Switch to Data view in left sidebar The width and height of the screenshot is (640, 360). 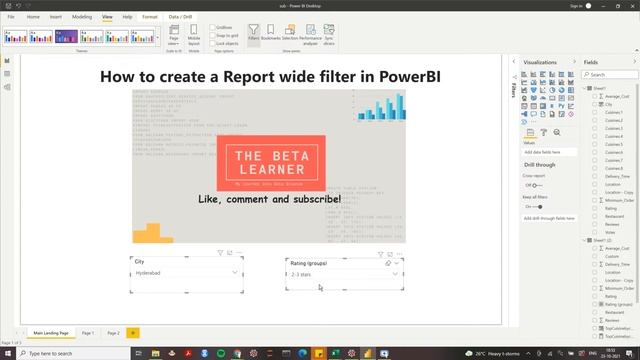pyautogui.click(x=7, y=74)
